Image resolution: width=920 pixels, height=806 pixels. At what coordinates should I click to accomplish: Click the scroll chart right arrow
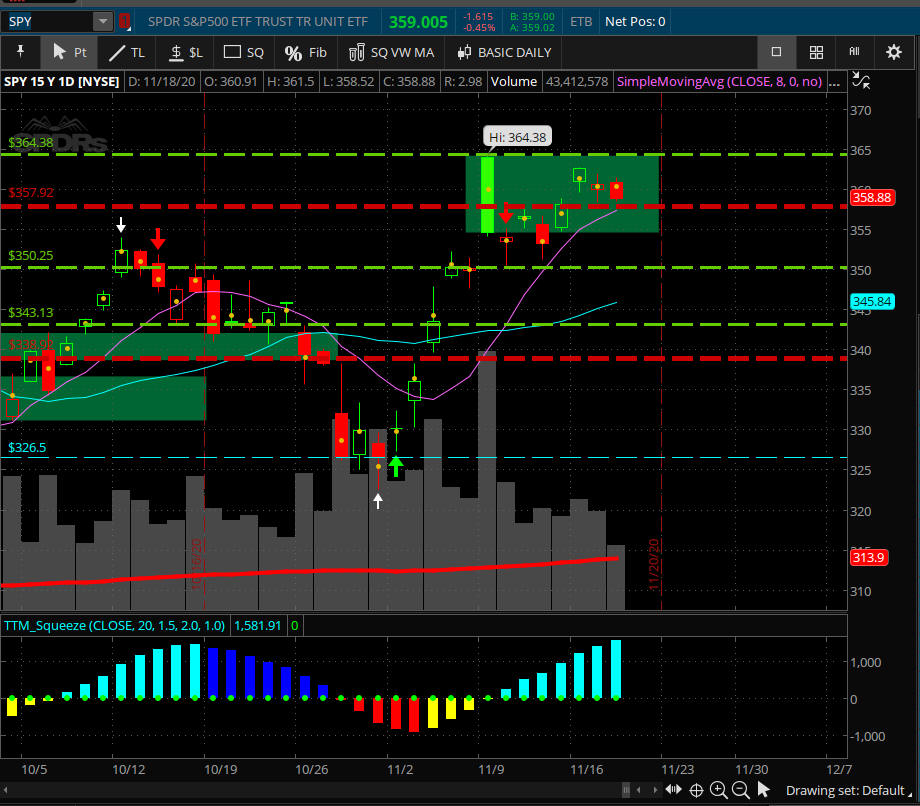pyautogui.click(x=655, y=790)
